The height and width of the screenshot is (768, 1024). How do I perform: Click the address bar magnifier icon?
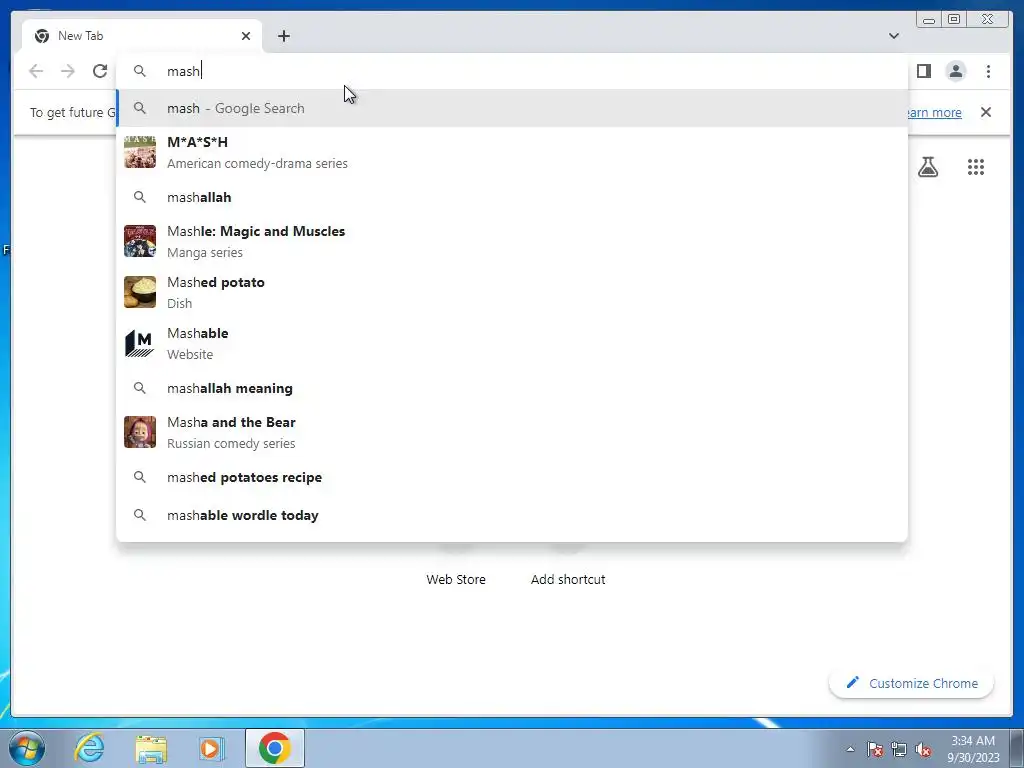point(140,71)
